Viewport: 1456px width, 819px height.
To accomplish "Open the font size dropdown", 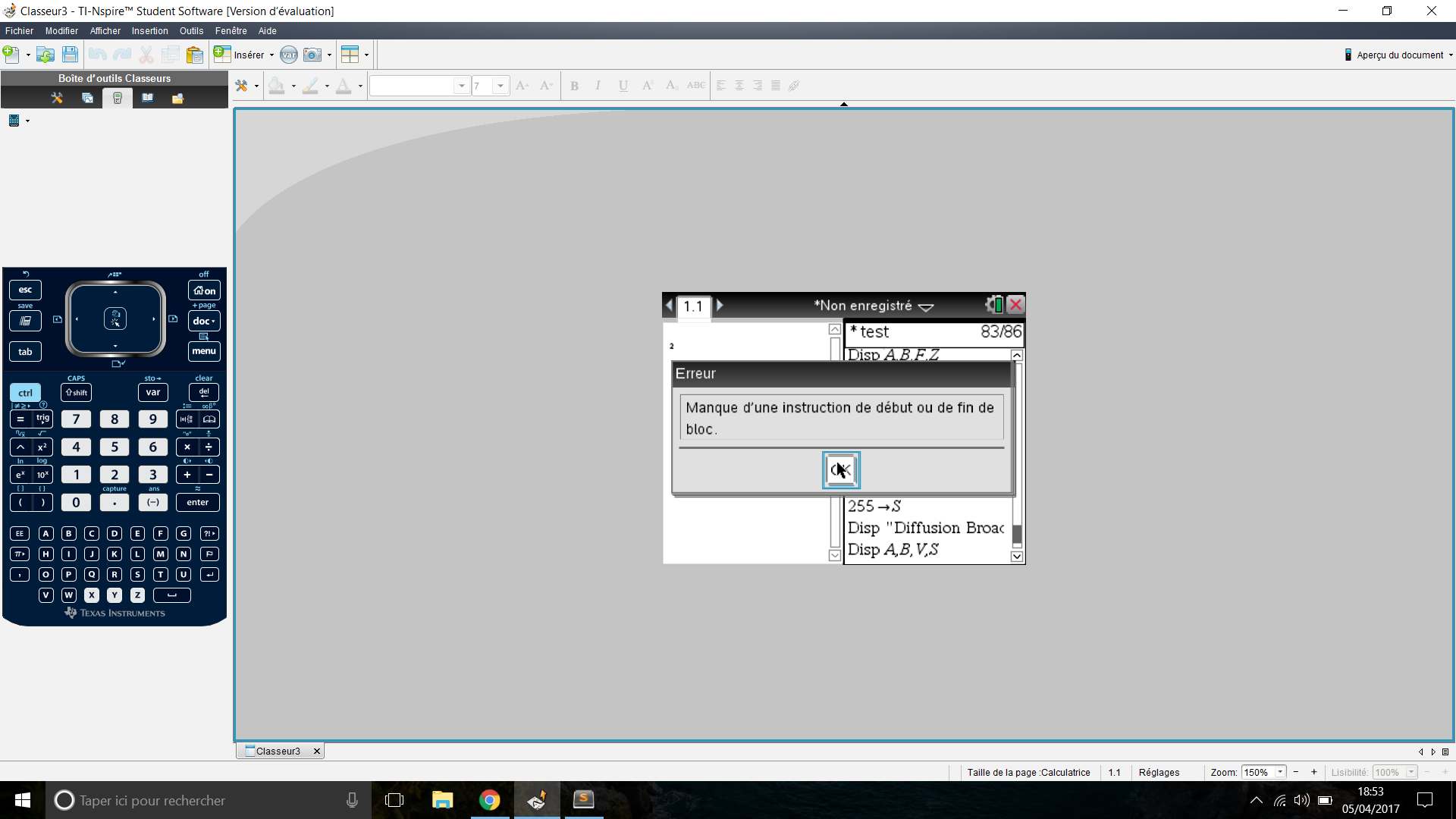I will pos(500,86).
